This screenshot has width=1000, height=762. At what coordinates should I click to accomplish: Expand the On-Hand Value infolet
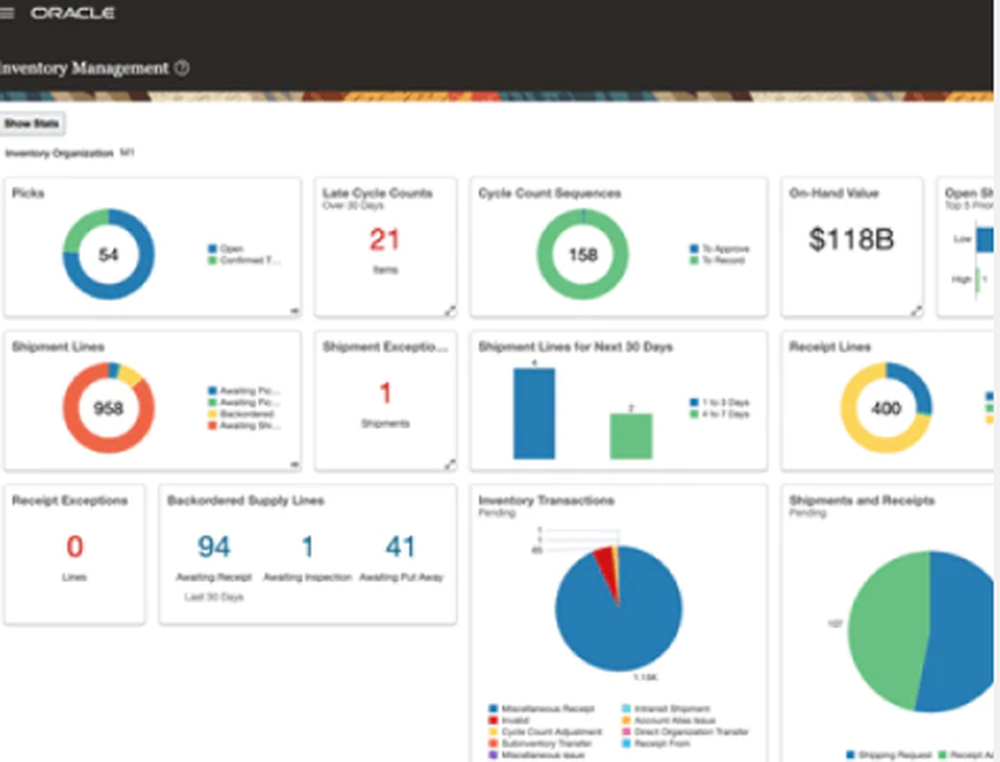(x=917, y=311)
